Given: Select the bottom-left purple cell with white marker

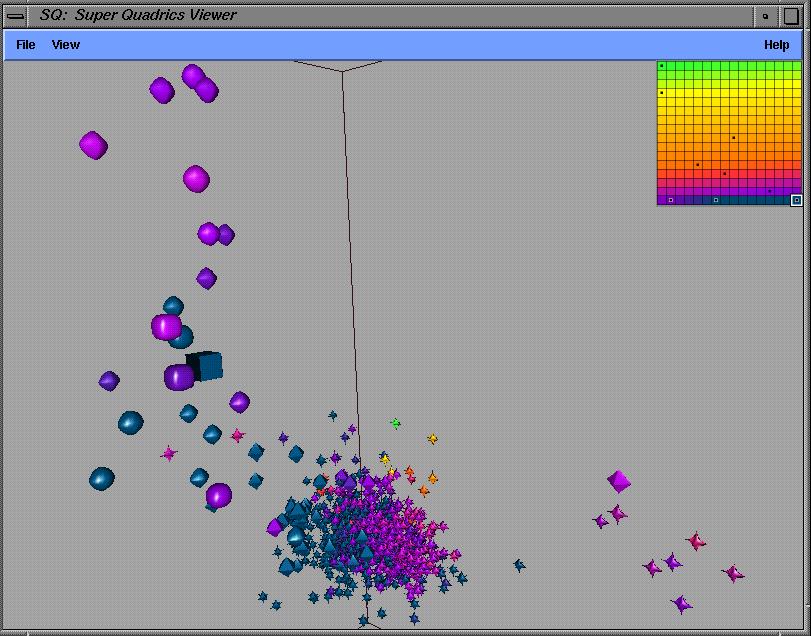Looking at the screenshot, I should point(670,200).
